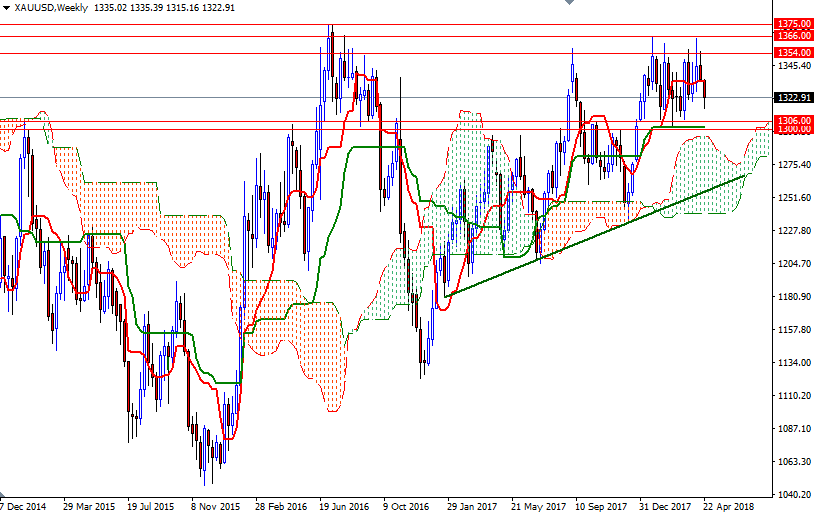Click the 22 Apr 2018 date label
Screen dimensions: 814x514
[x=729, y=506]
